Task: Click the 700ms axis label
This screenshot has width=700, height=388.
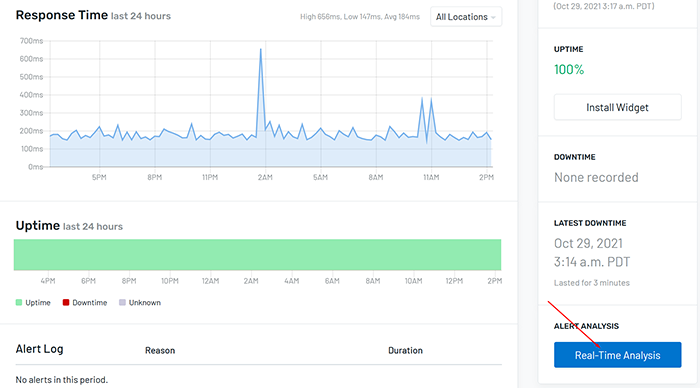Action: (x=31, y=41)
